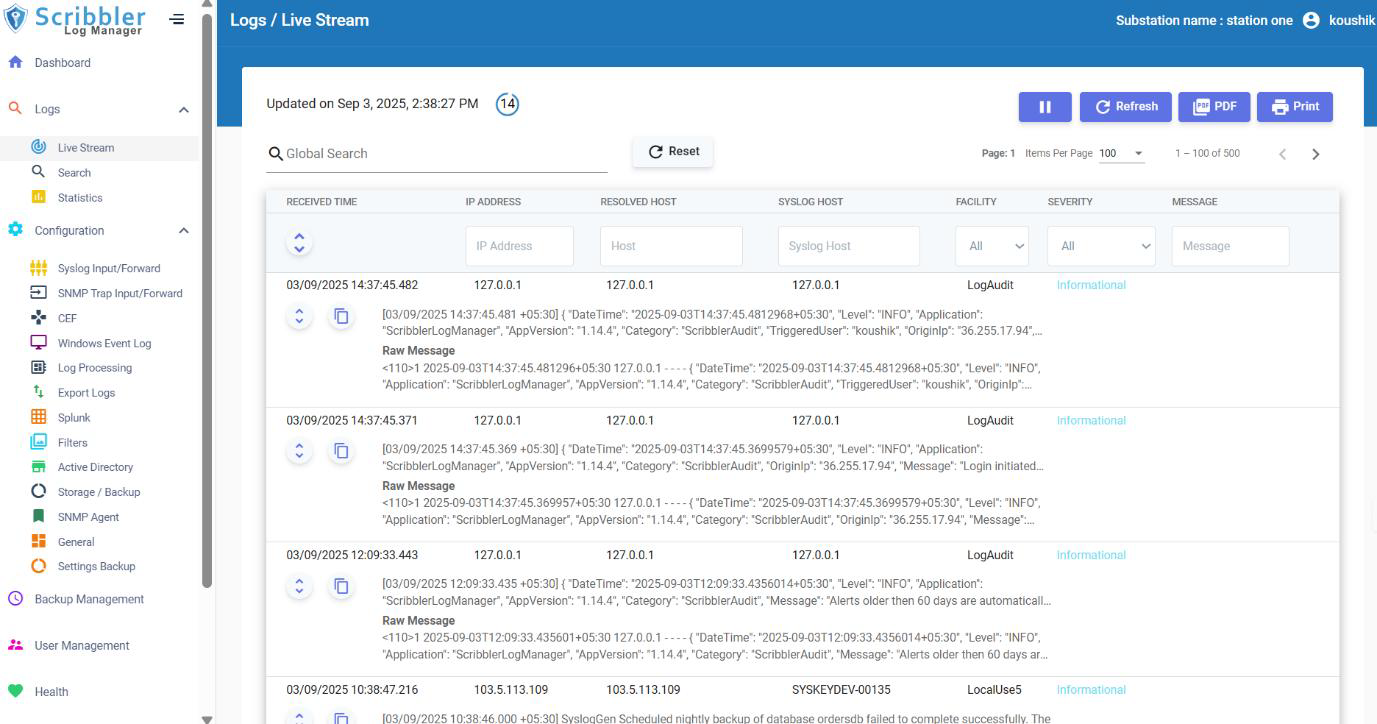The image size is (1377, 724).
Task: Copy the first log entry message
Action: click(x=341, y=314)
